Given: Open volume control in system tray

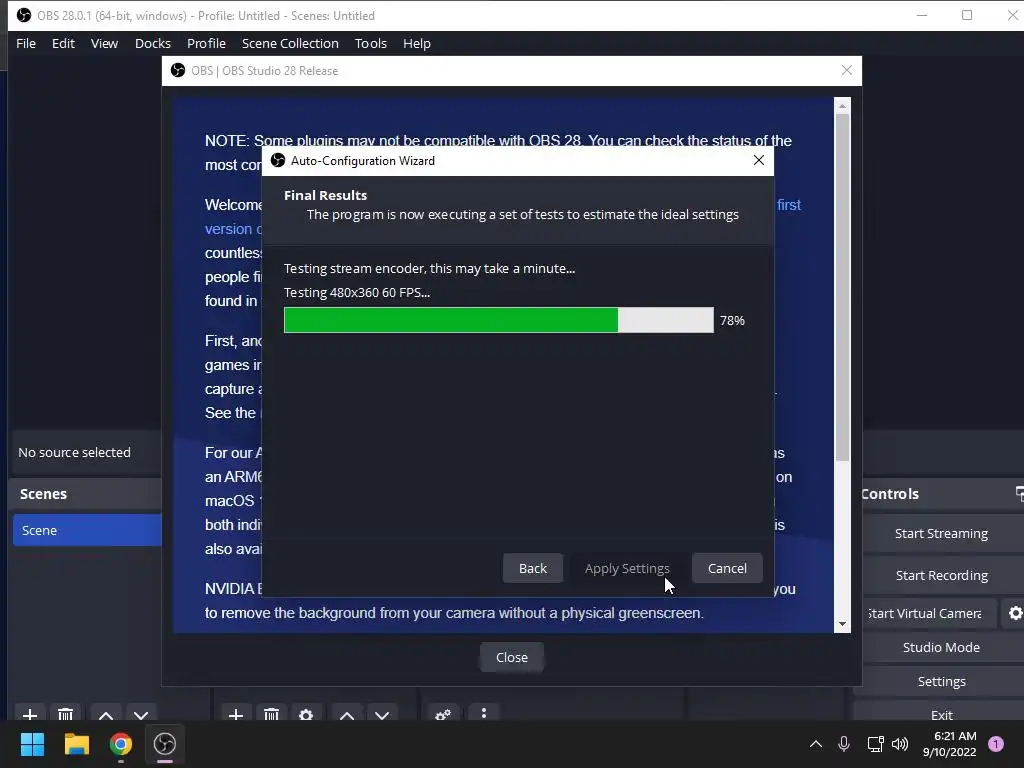Looking at the screenshot, I should click(x=900, y=744).
